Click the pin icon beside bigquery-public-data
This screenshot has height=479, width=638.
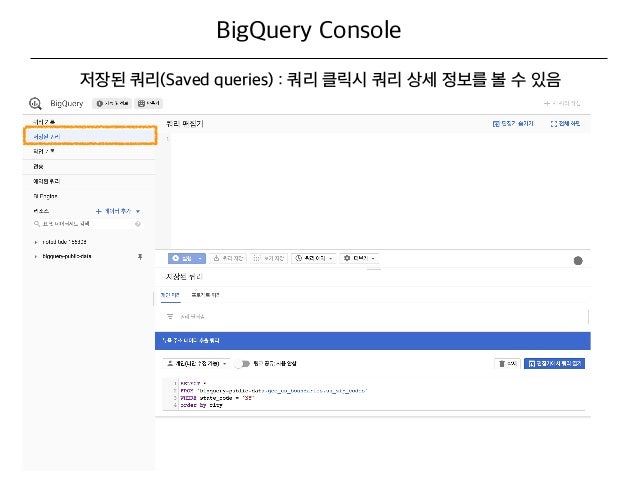click(x=140, y=256)
